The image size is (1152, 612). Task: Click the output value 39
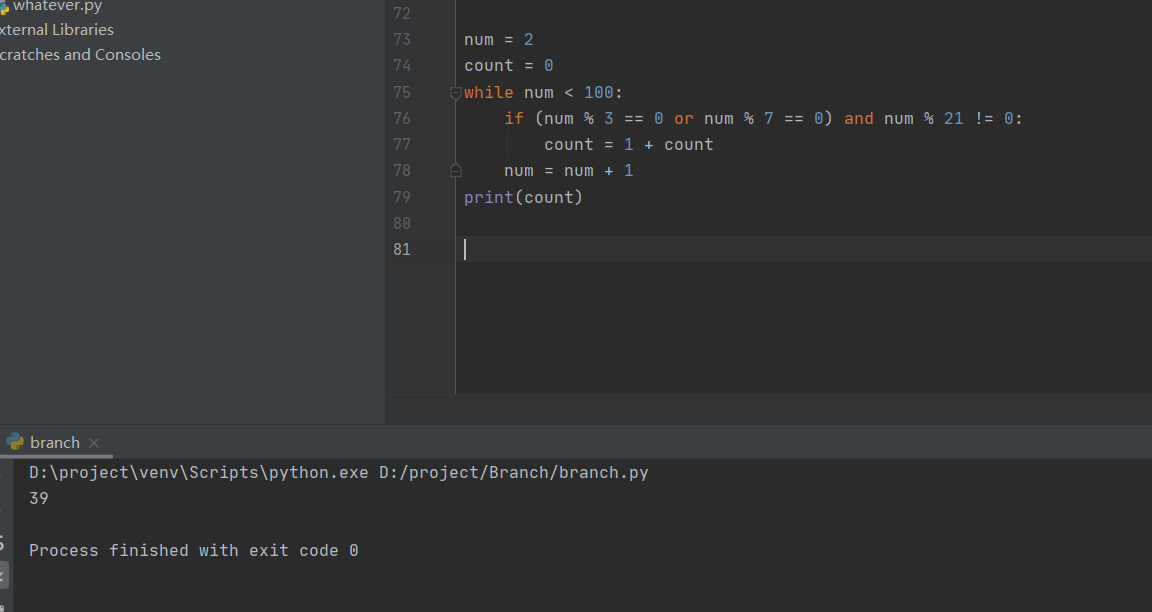pos(39,499)
